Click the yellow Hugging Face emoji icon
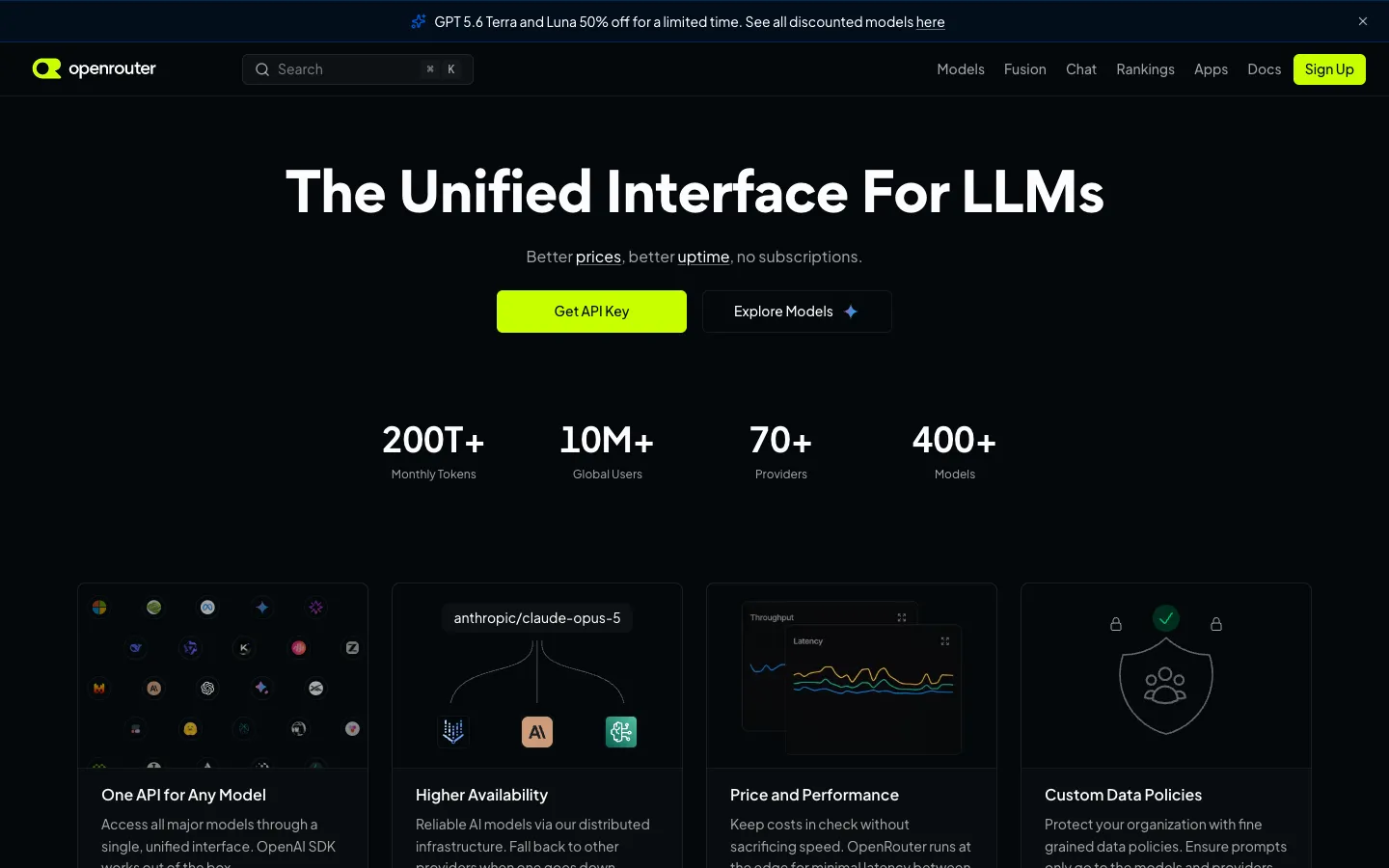The width and height of the screenshot is (1389, 868). click(190, 728)
